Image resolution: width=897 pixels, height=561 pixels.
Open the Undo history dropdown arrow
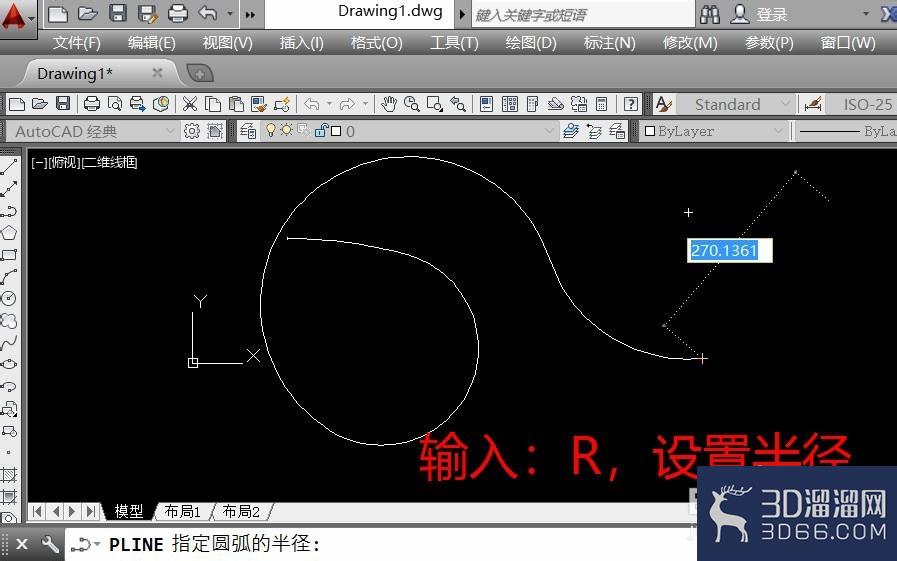tap(330, 104)
